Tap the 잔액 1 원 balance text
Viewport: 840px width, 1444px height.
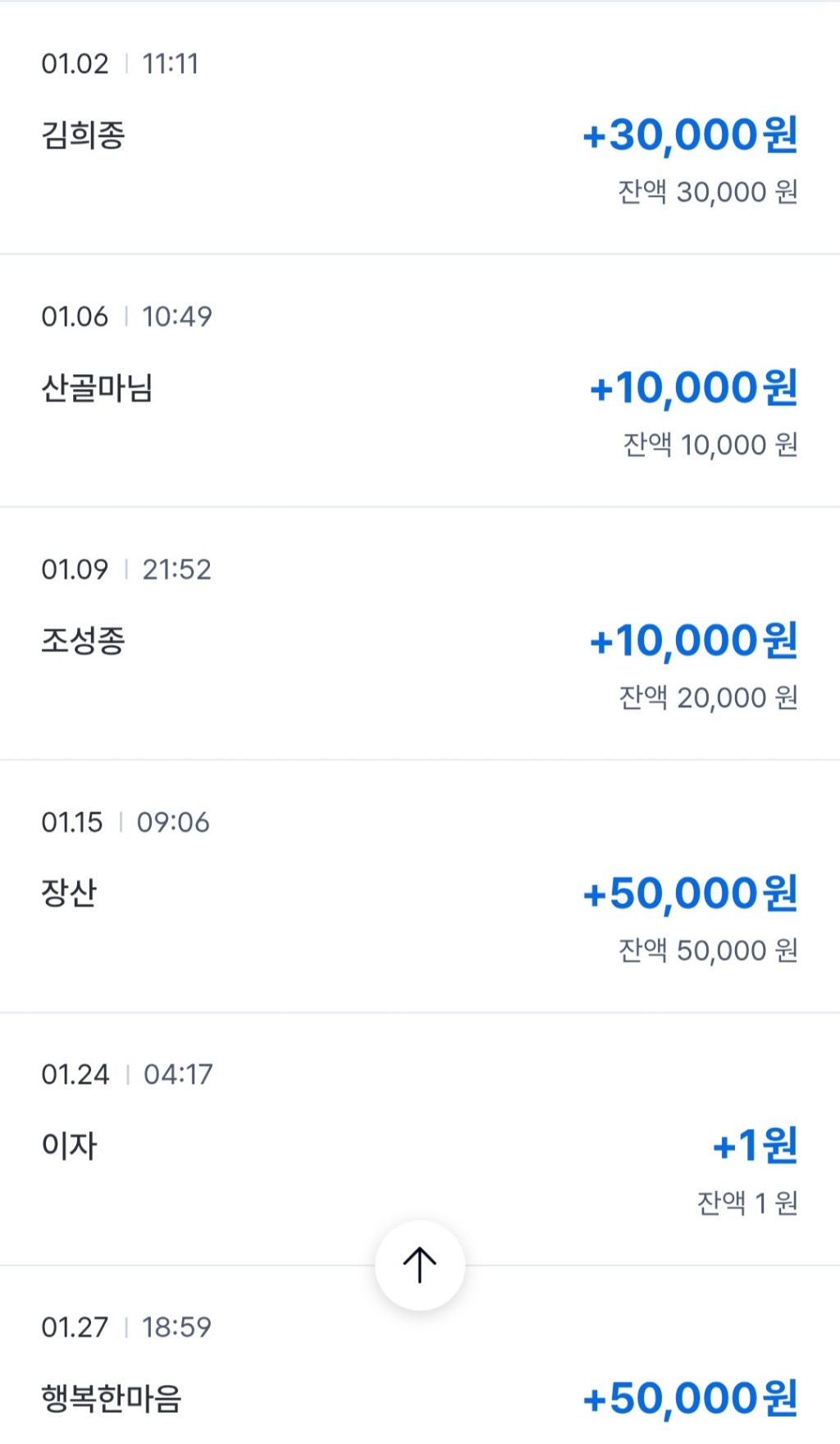pos(746,1203)
